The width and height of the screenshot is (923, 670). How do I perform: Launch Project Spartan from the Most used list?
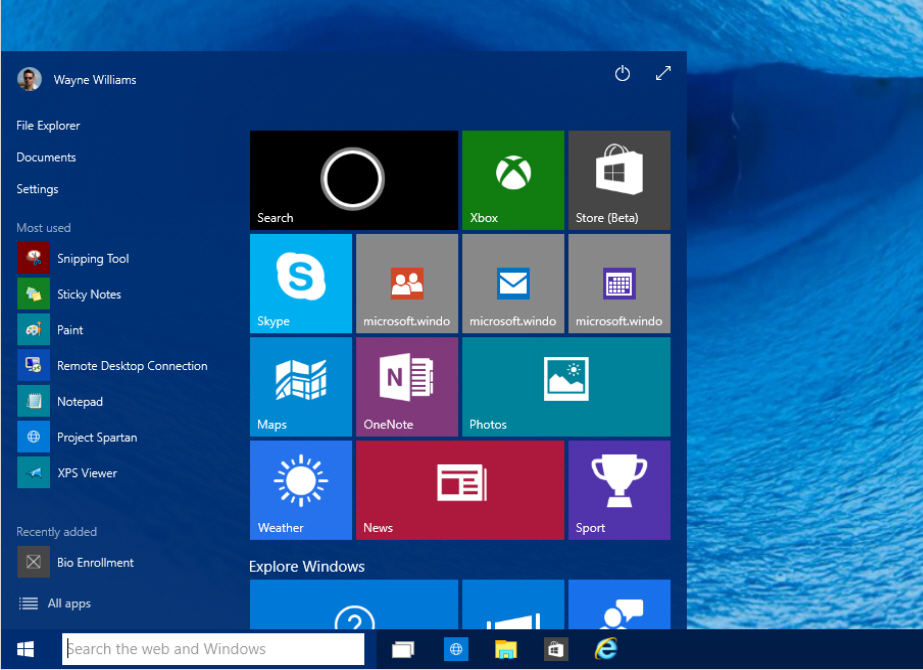click(x=77, y=437)
